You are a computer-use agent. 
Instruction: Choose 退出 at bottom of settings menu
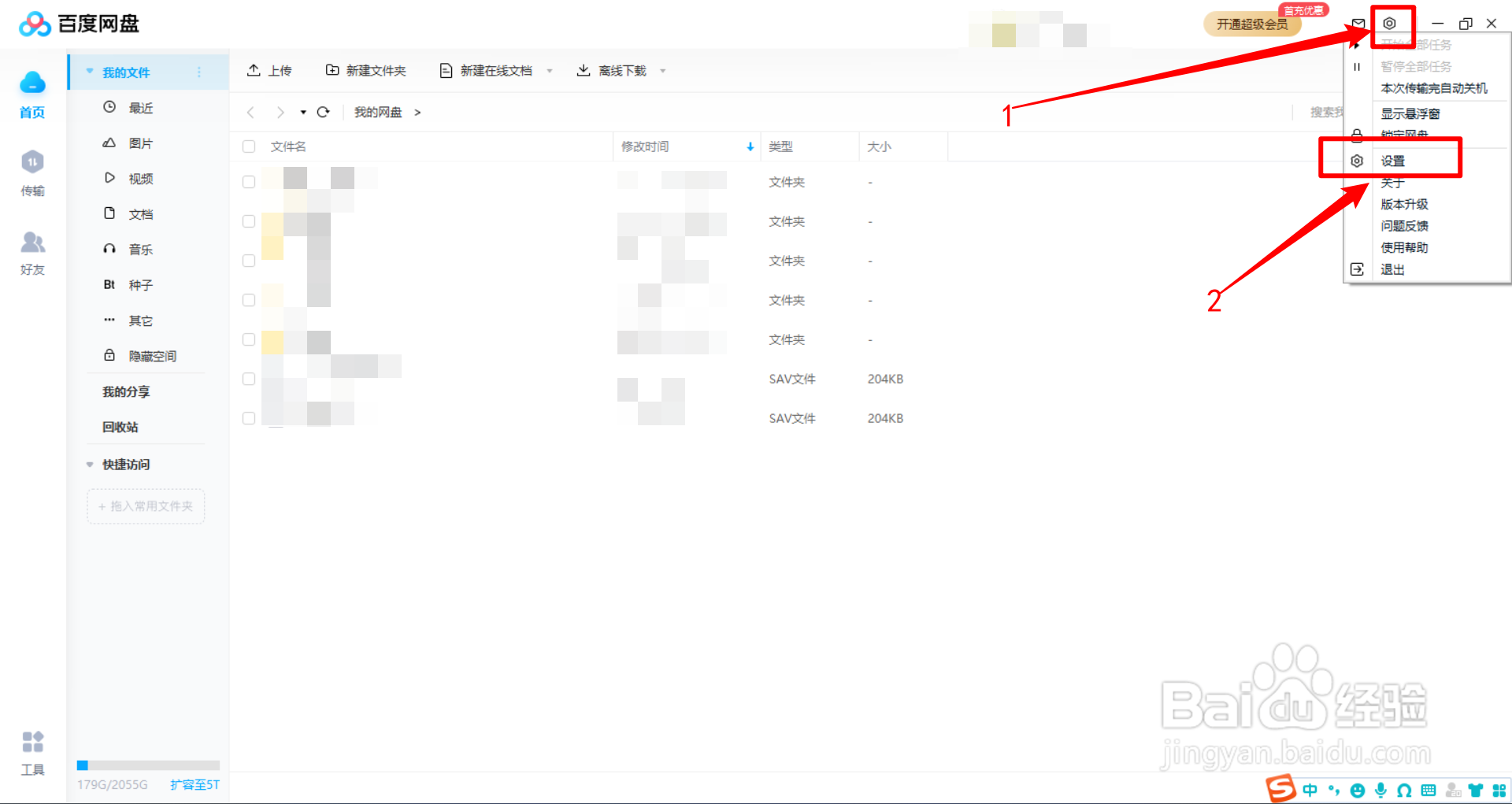tap(1392, 269)
